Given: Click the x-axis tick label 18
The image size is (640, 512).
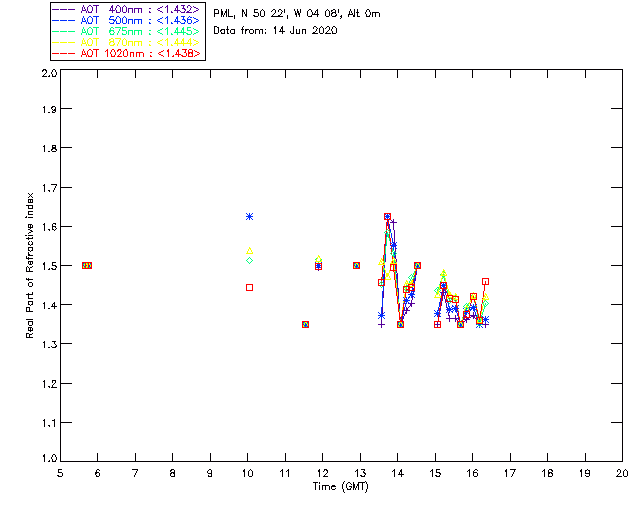Looking at the screenshot, I should (547, 473).
